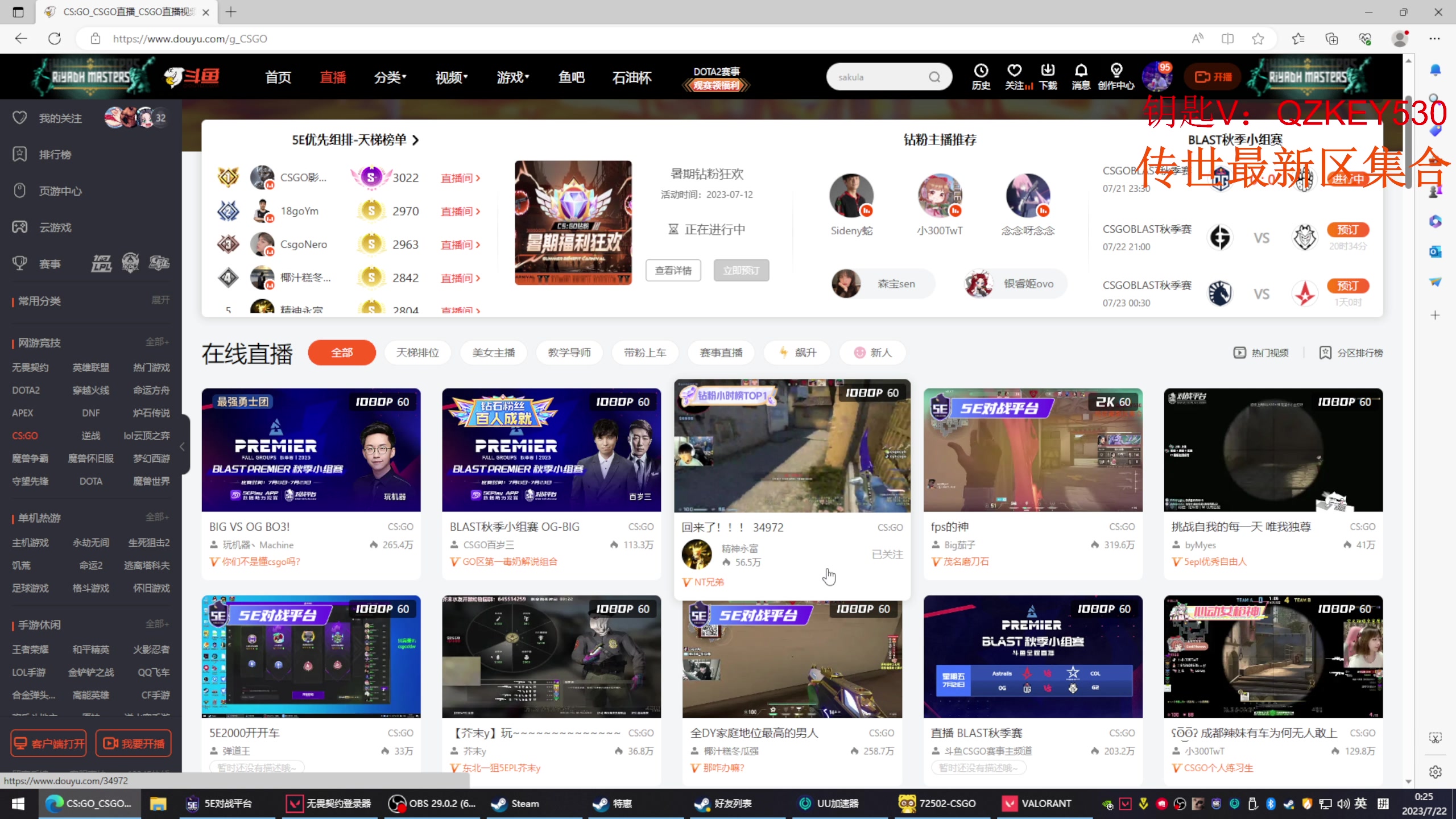This screenshot has width=1456, height=819.
Task: Expand 手游休闲 全部+ list
Action: [x=158, y=624]
